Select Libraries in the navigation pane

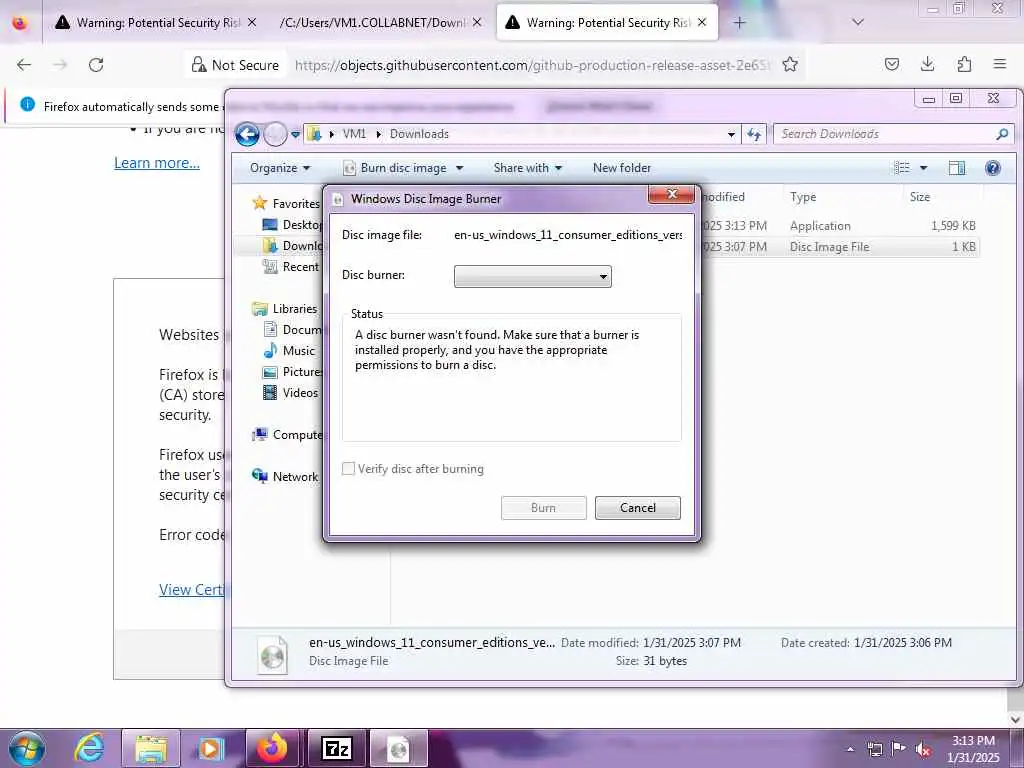(x=285, y=308)
